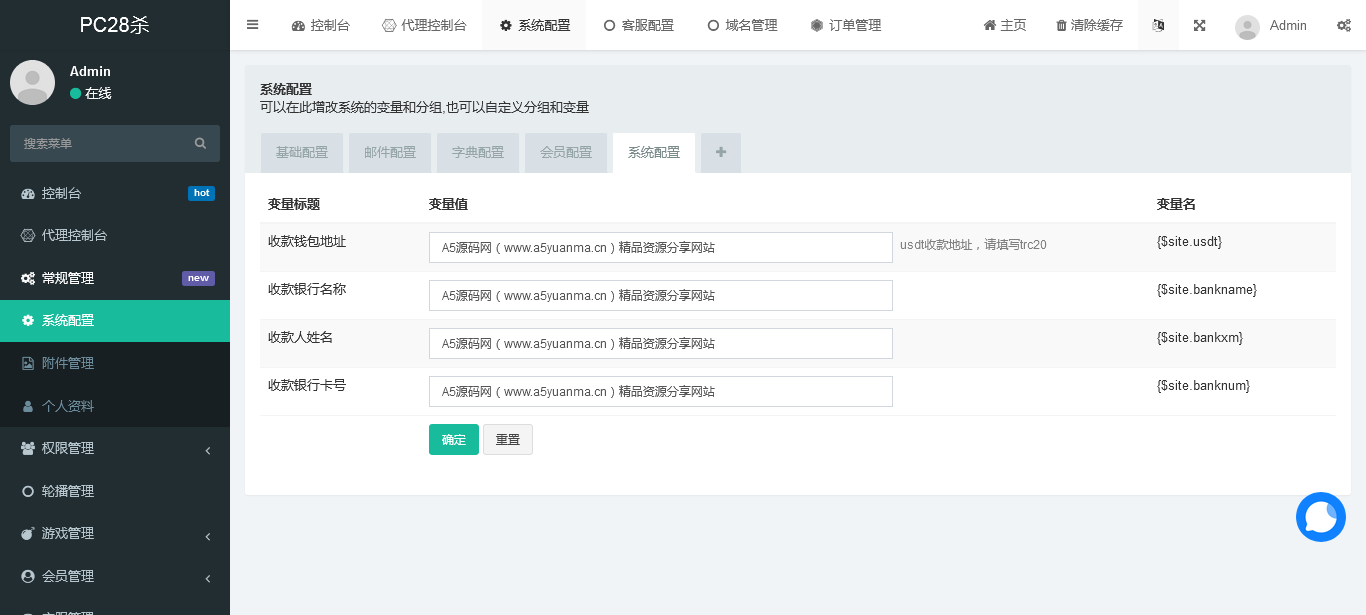The image size is (1366, 615).
Task: Click the 收款银行名称 value input
Action: pos(661,296)
